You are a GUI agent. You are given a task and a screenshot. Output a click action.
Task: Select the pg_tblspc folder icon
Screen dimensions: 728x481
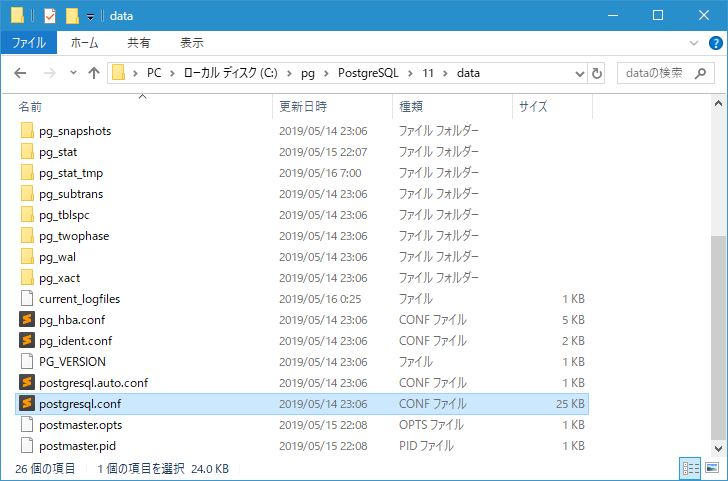[x=27, y=214]
